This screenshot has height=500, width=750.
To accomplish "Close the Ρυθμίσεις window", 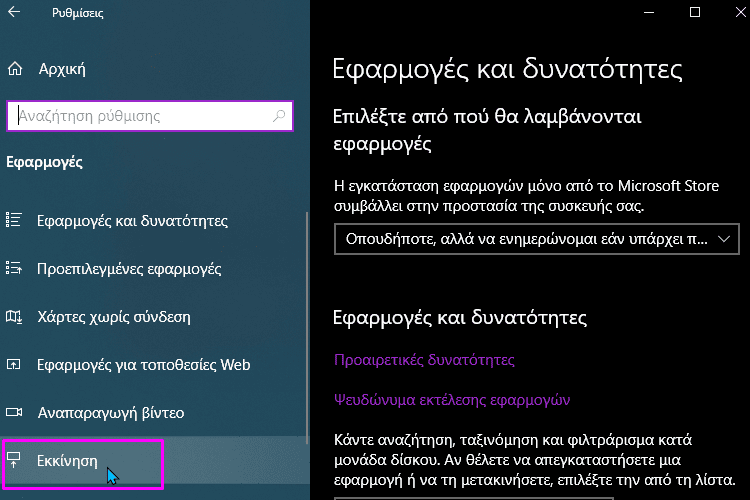I will pos(740,12).
